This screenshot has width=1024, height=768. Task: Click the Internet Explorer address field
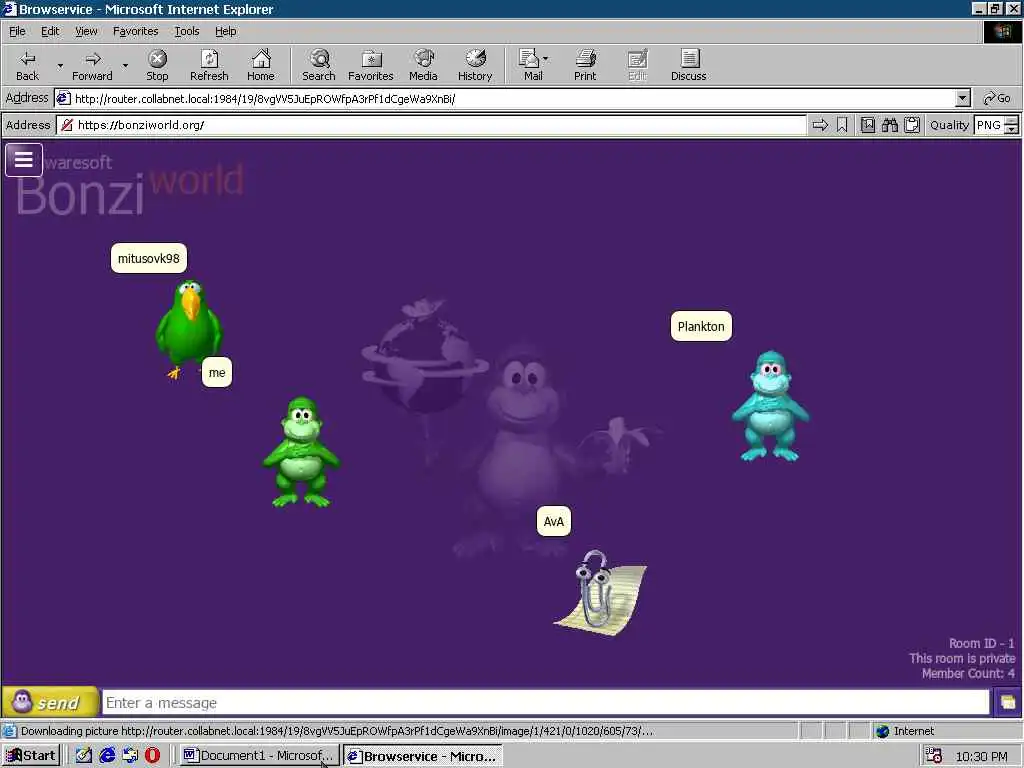pyautogui.click(x=505, y=99)
